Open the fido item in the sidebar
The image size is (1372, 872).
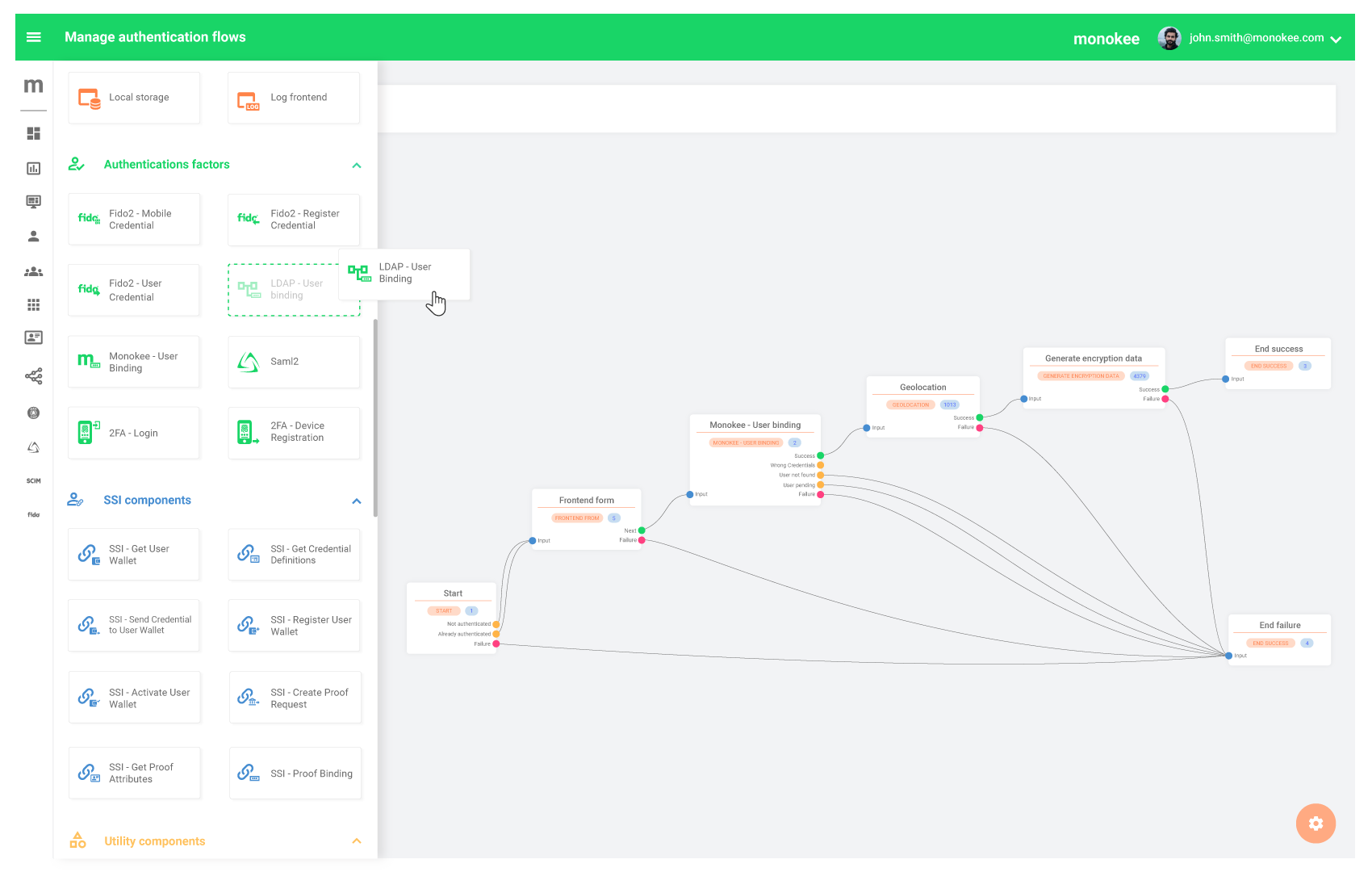(34, 514)
